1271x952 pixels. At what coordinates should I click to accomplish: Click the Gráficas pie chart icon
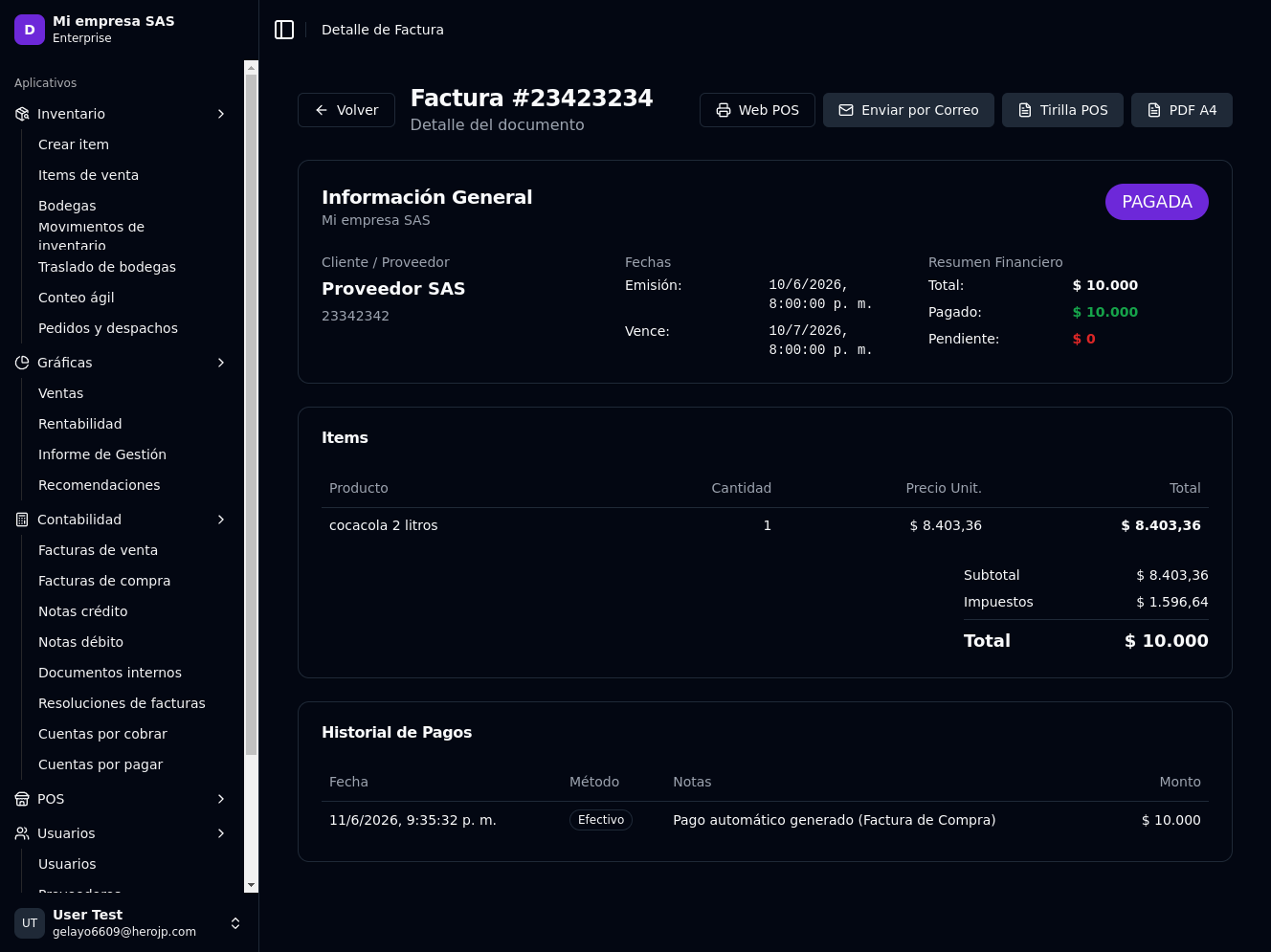pos(22,363)
